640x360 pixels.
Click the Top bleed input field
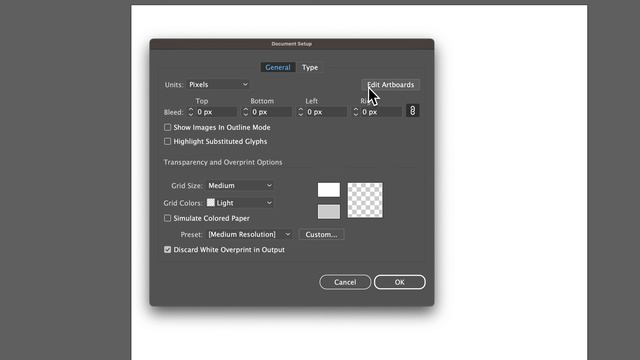(216, 112)
